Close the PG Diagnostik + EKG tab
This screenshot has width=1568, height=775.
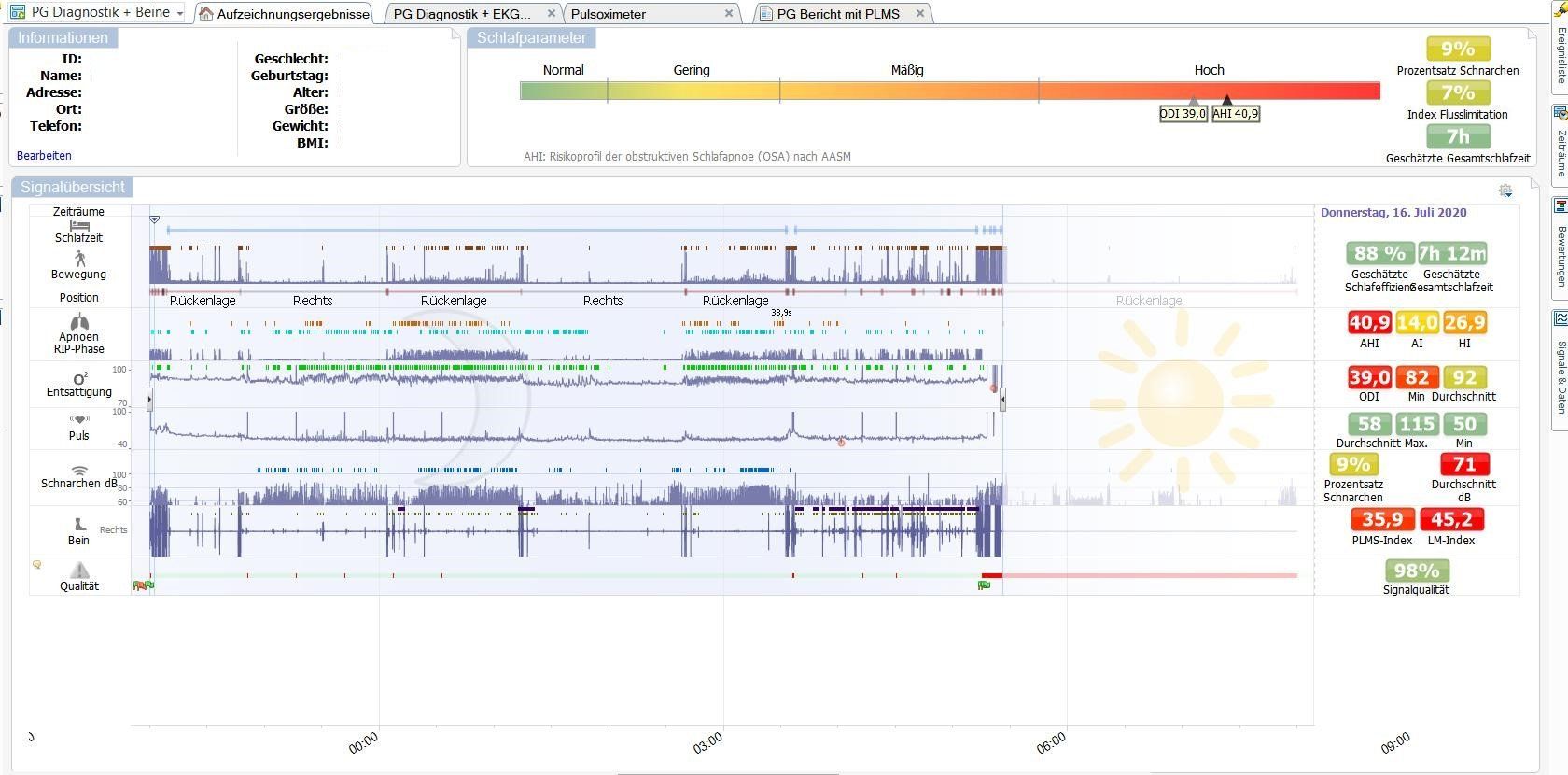click(x=551, y=13)
